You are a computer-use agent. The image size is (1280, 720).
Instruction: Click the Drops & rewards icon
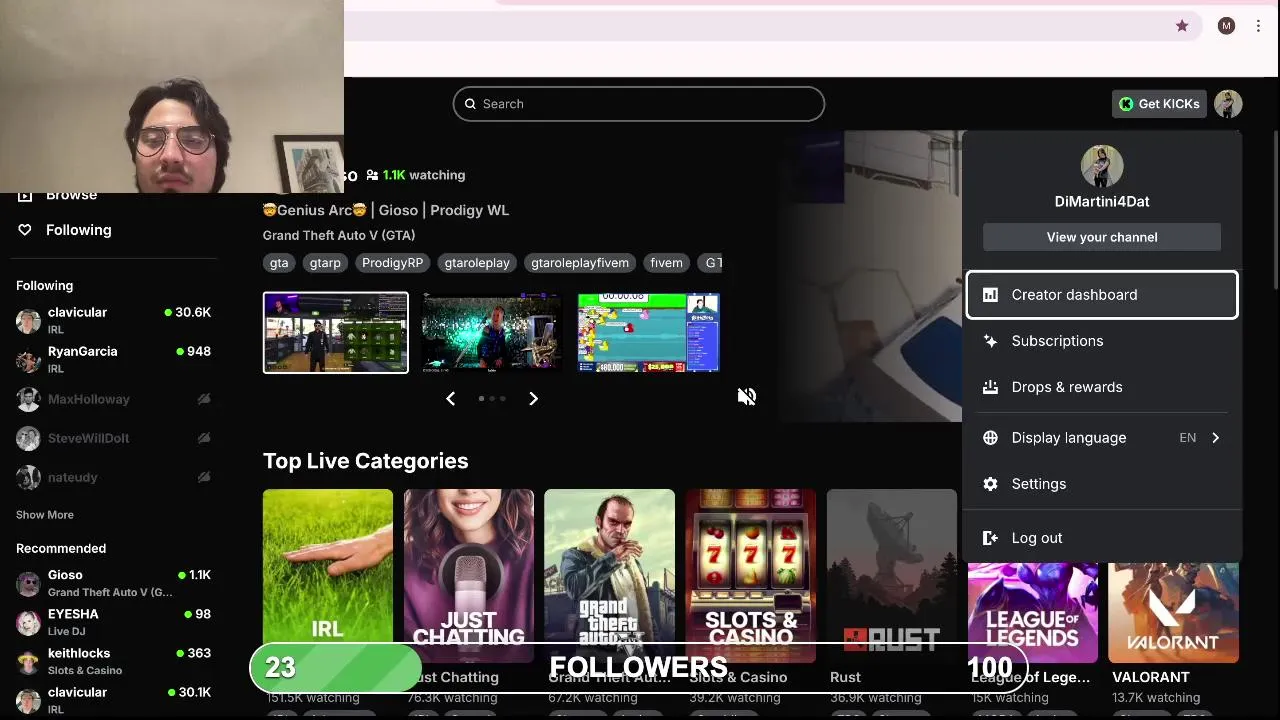tap(990, 387)
